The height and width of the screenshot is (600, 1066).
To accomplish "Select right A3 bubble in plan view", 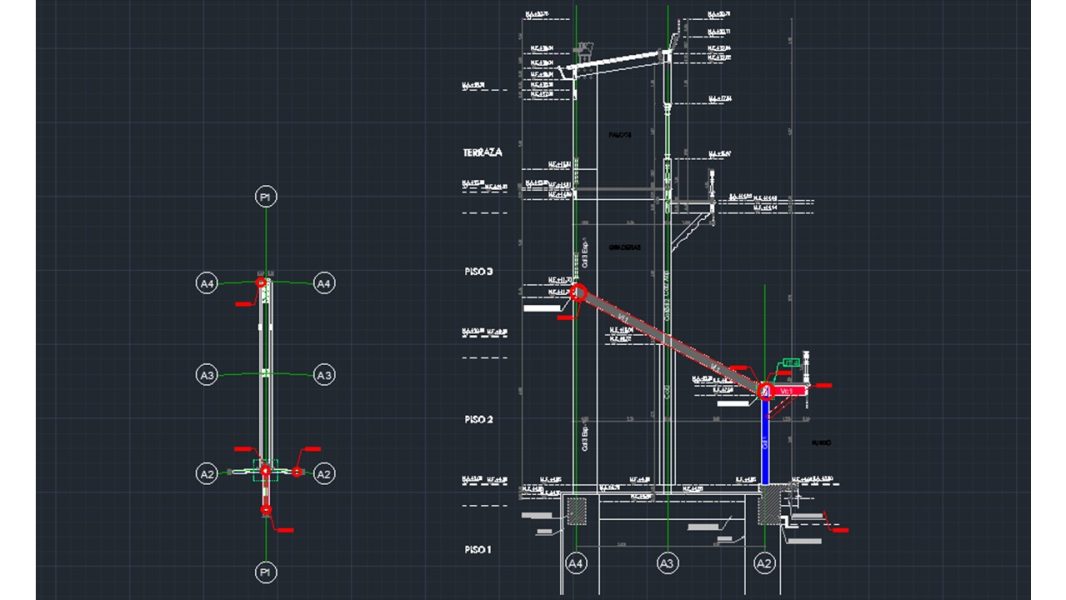I will point(324,375).
